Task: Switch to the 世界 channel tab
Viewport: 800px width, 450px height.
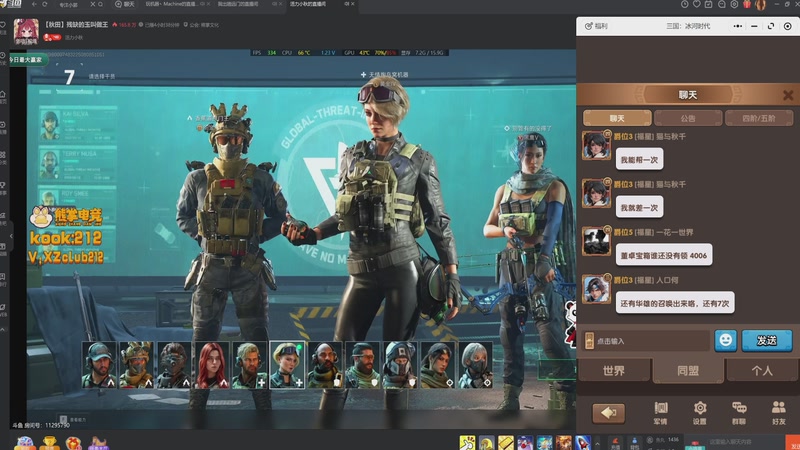Action: (x=614, y=371)
